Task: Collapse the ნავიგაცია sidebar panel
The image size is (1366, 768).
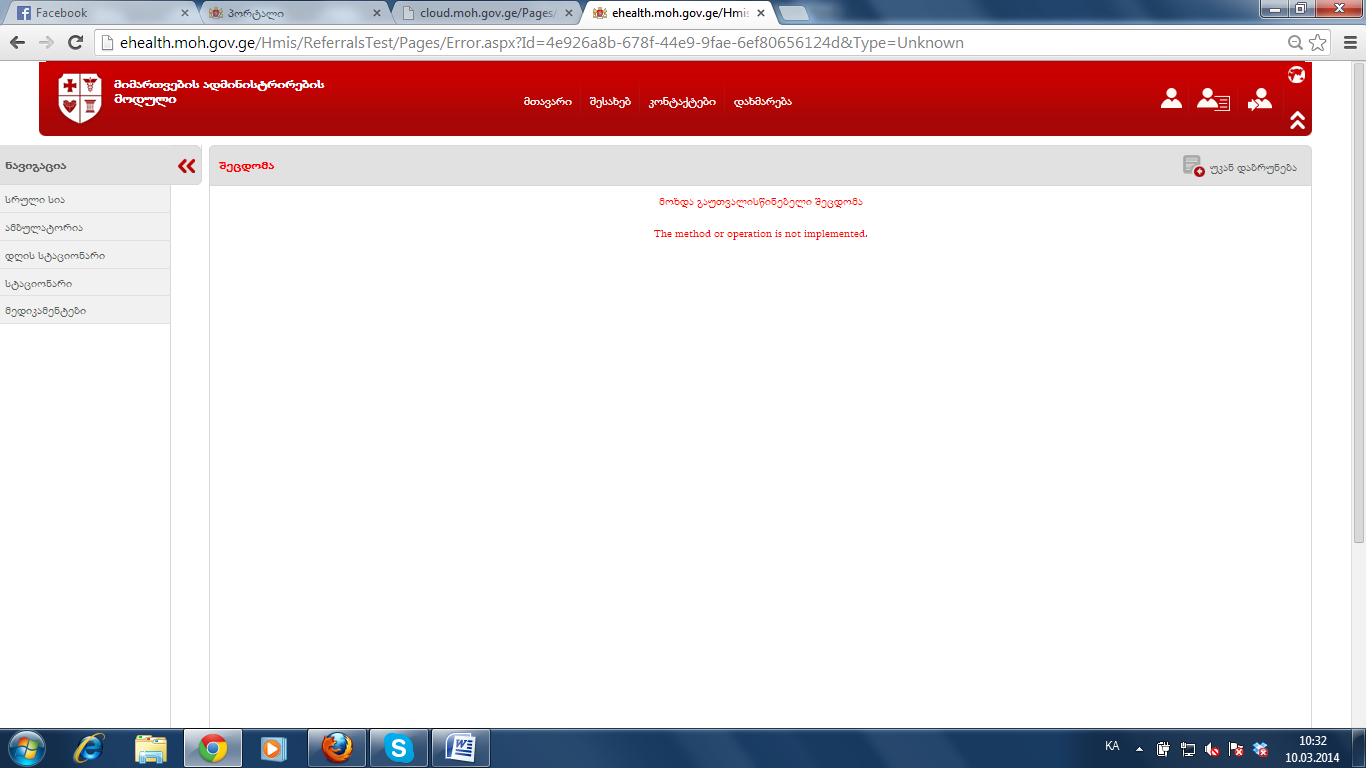Action: tap(186, 166)
